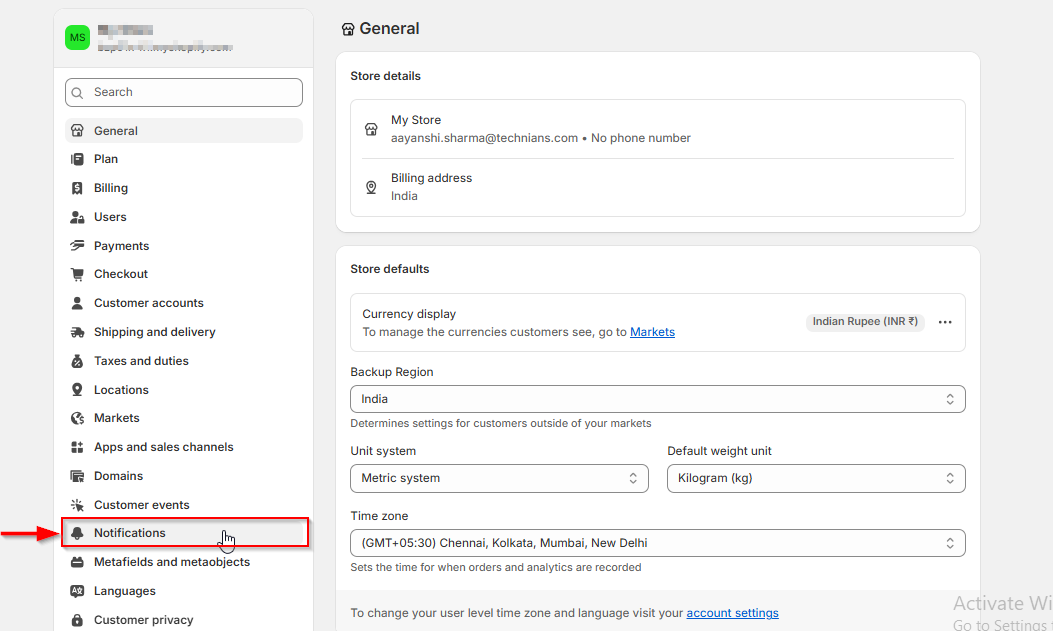
Task: Open the Default weight unit dropdown
Action: tap(815, 478)
